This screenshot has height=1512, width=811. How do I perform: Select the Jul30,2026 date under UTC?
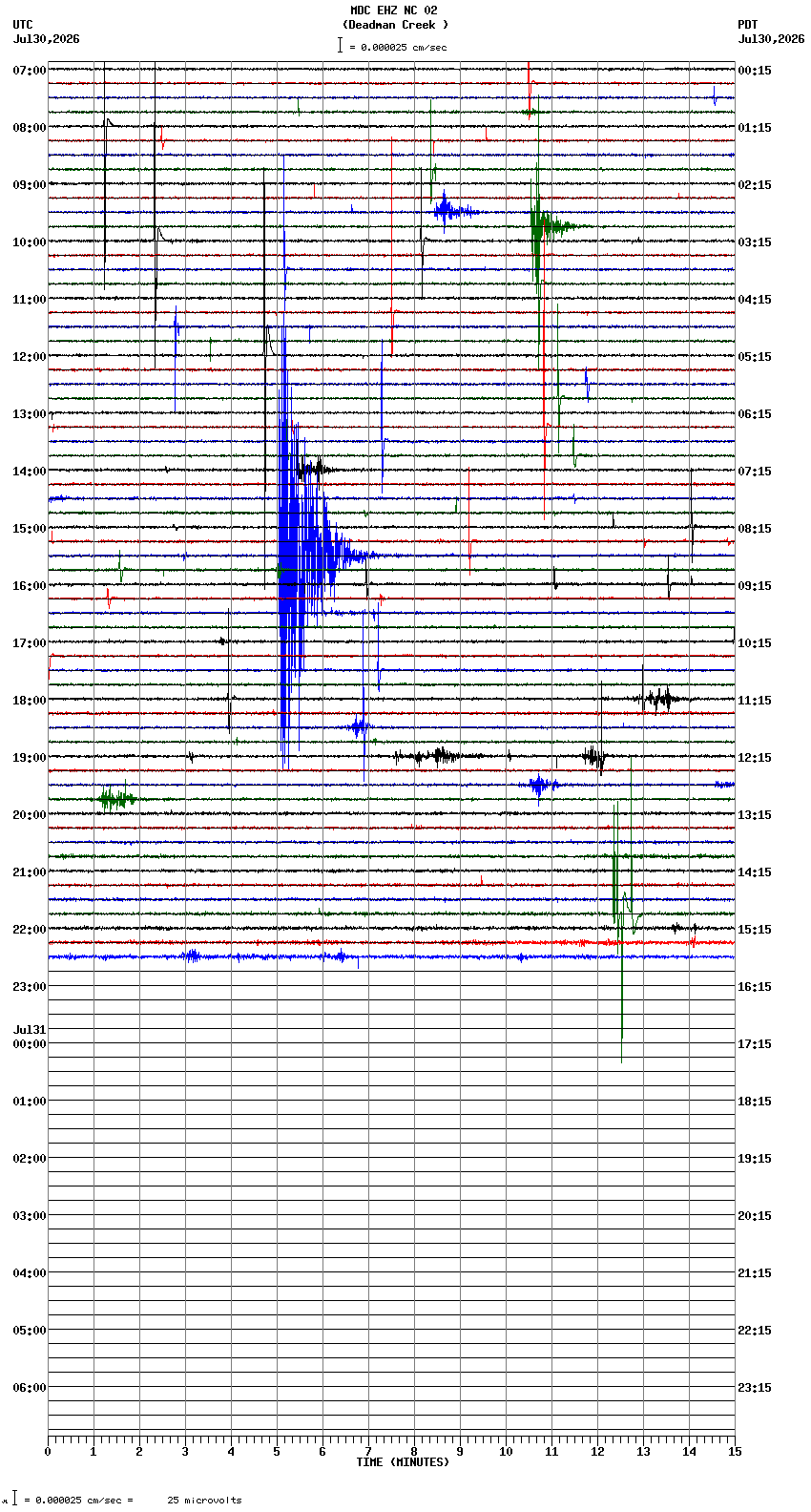pos(47,39)
